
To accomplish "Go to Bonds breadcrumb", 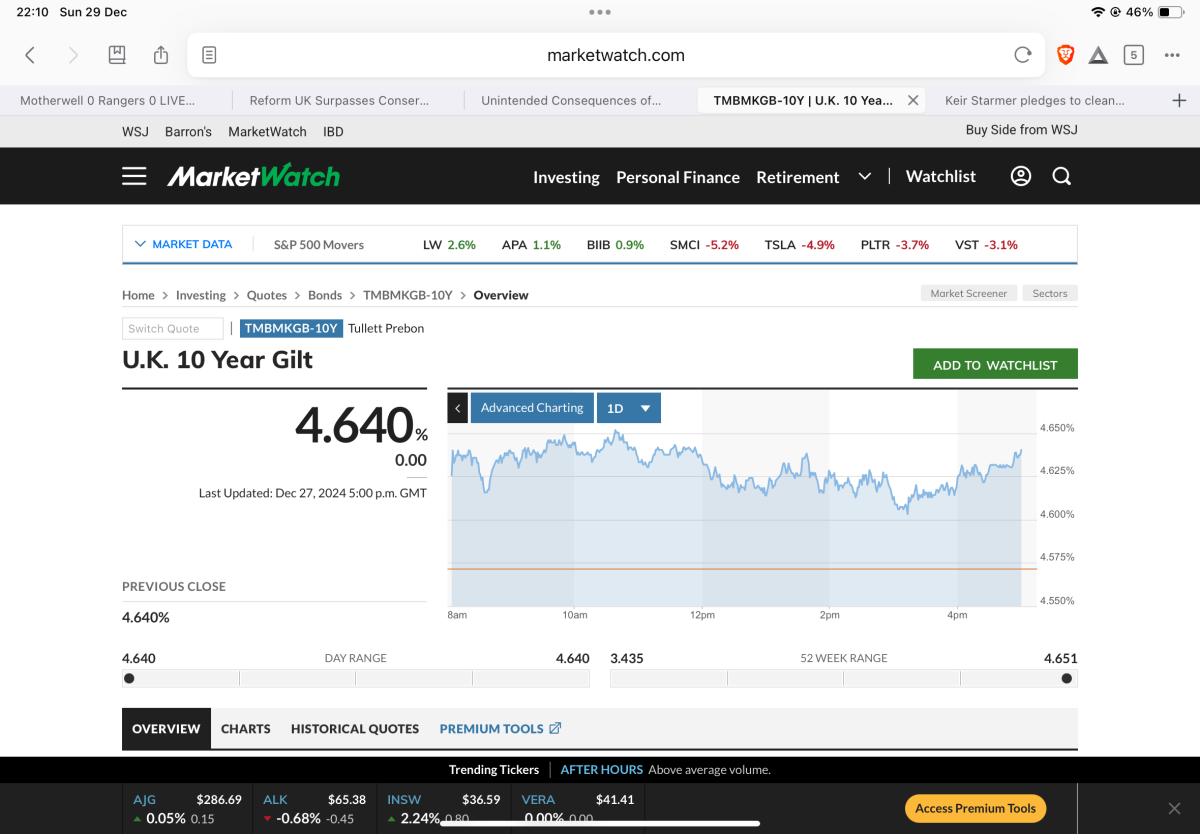I will click(325, 295).
